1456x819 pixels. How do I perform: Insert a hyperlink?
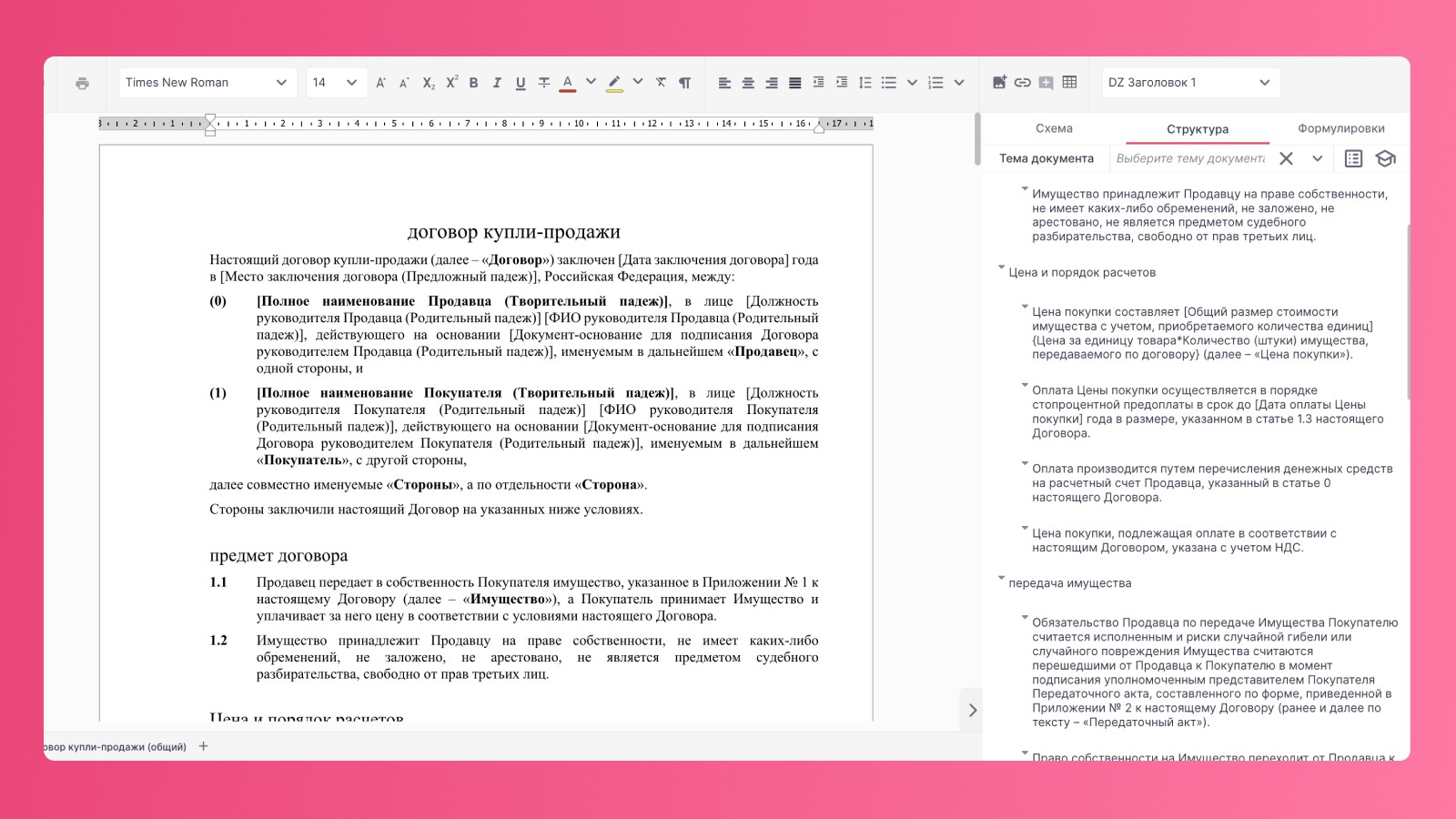1023,83
